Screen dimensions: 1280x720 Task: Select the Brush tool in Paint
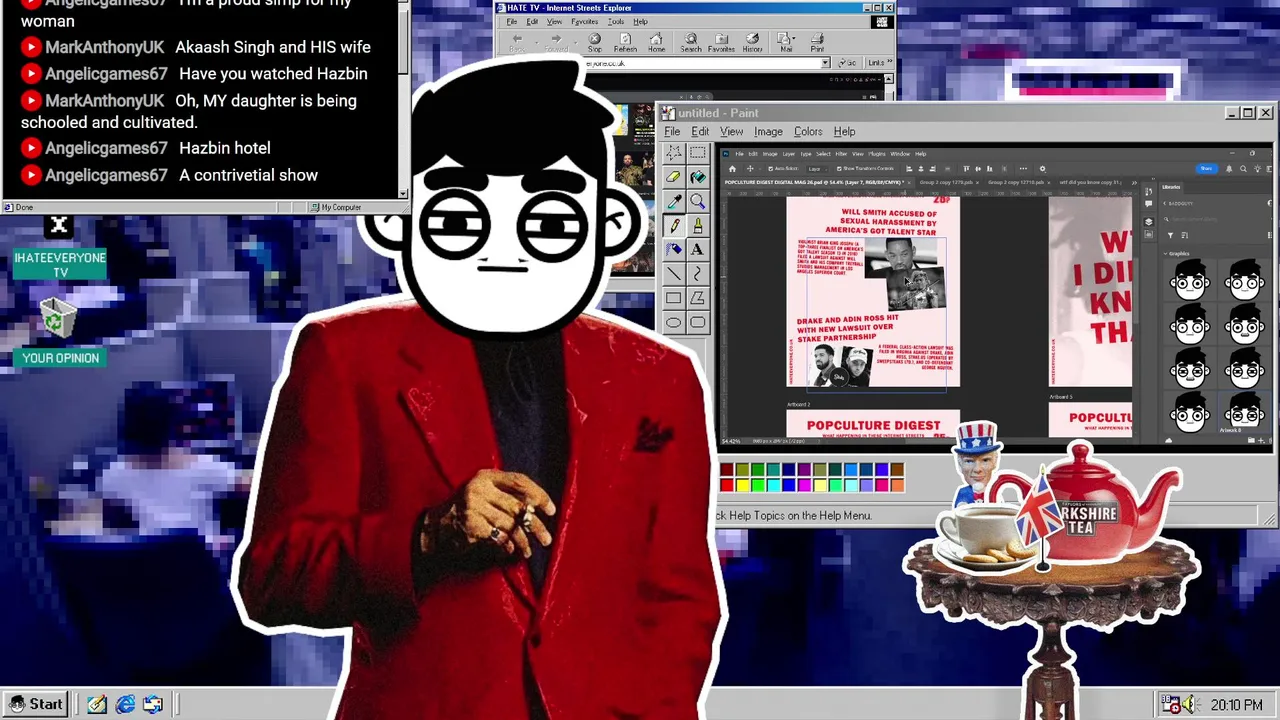coord(697,226)
